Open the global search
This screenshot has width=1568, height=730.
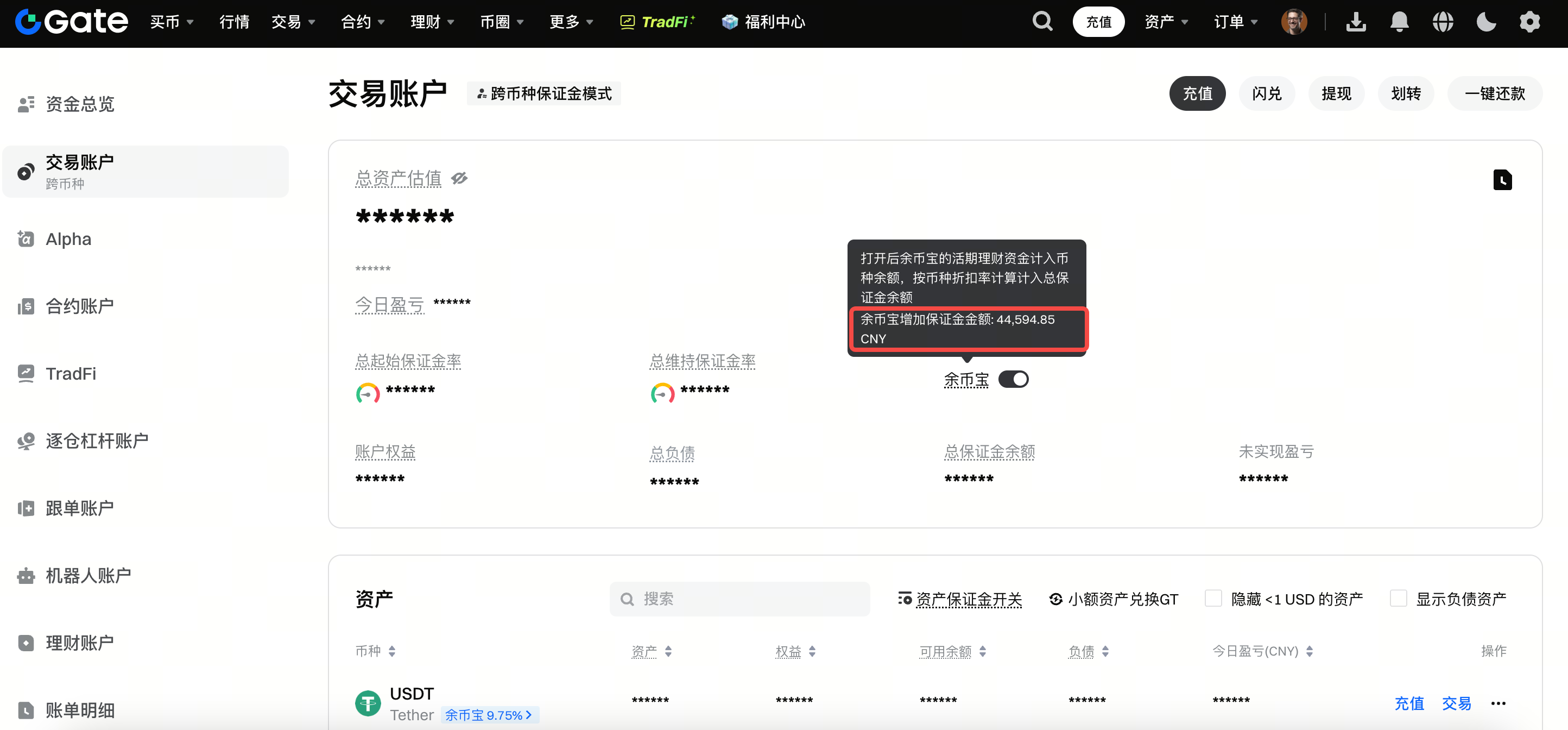1042,21
